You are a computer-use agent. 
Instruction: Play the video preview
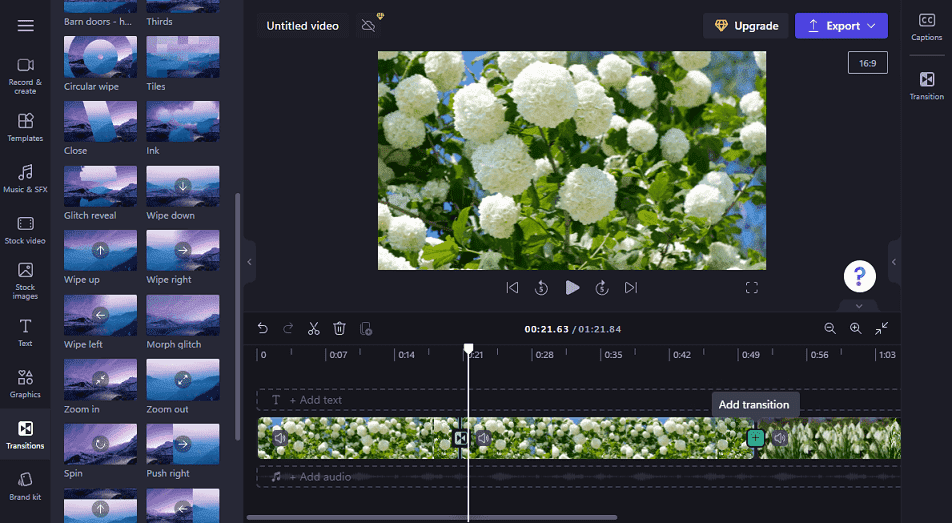point(572,288)
